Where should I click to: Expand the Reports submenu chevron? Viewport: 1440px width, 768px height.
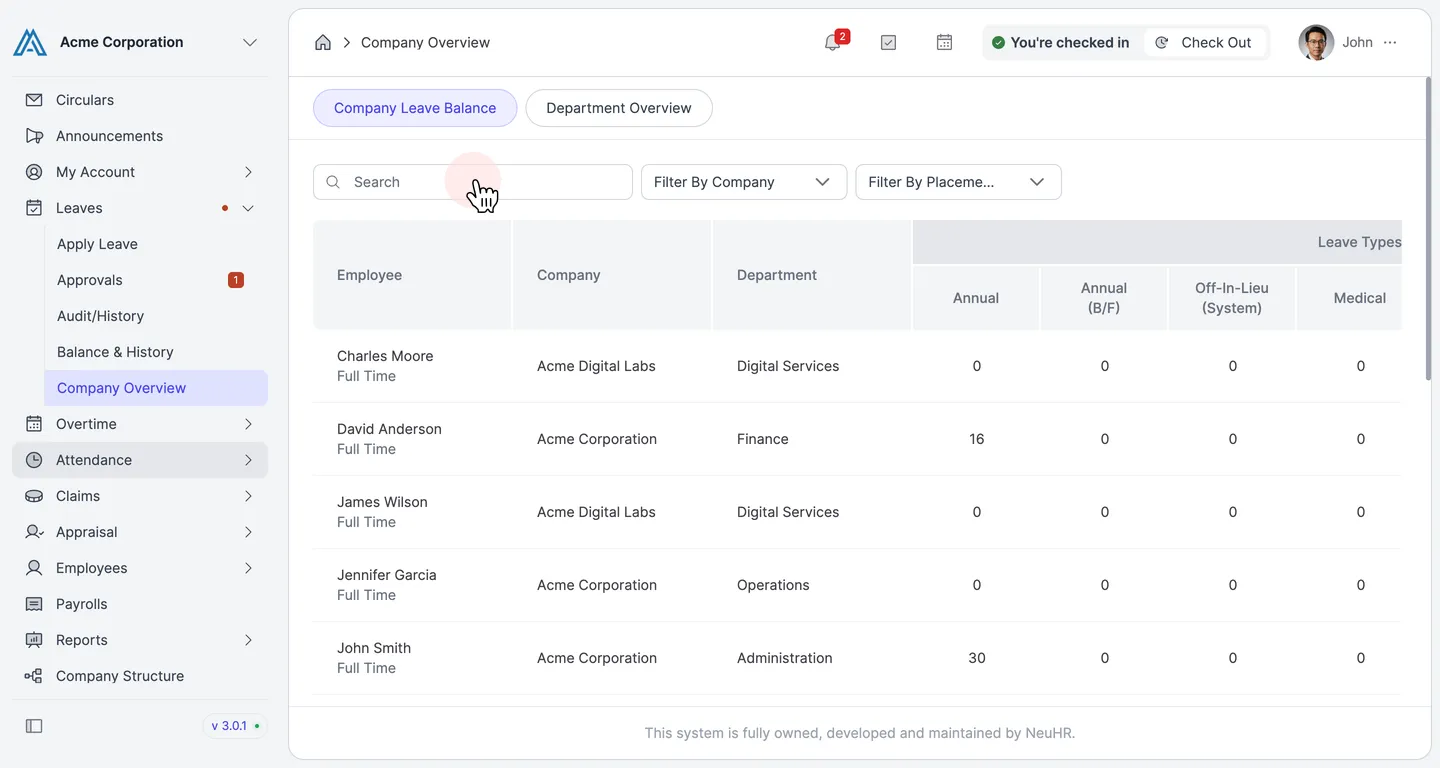pyautogui.click(x=248, y=640)
